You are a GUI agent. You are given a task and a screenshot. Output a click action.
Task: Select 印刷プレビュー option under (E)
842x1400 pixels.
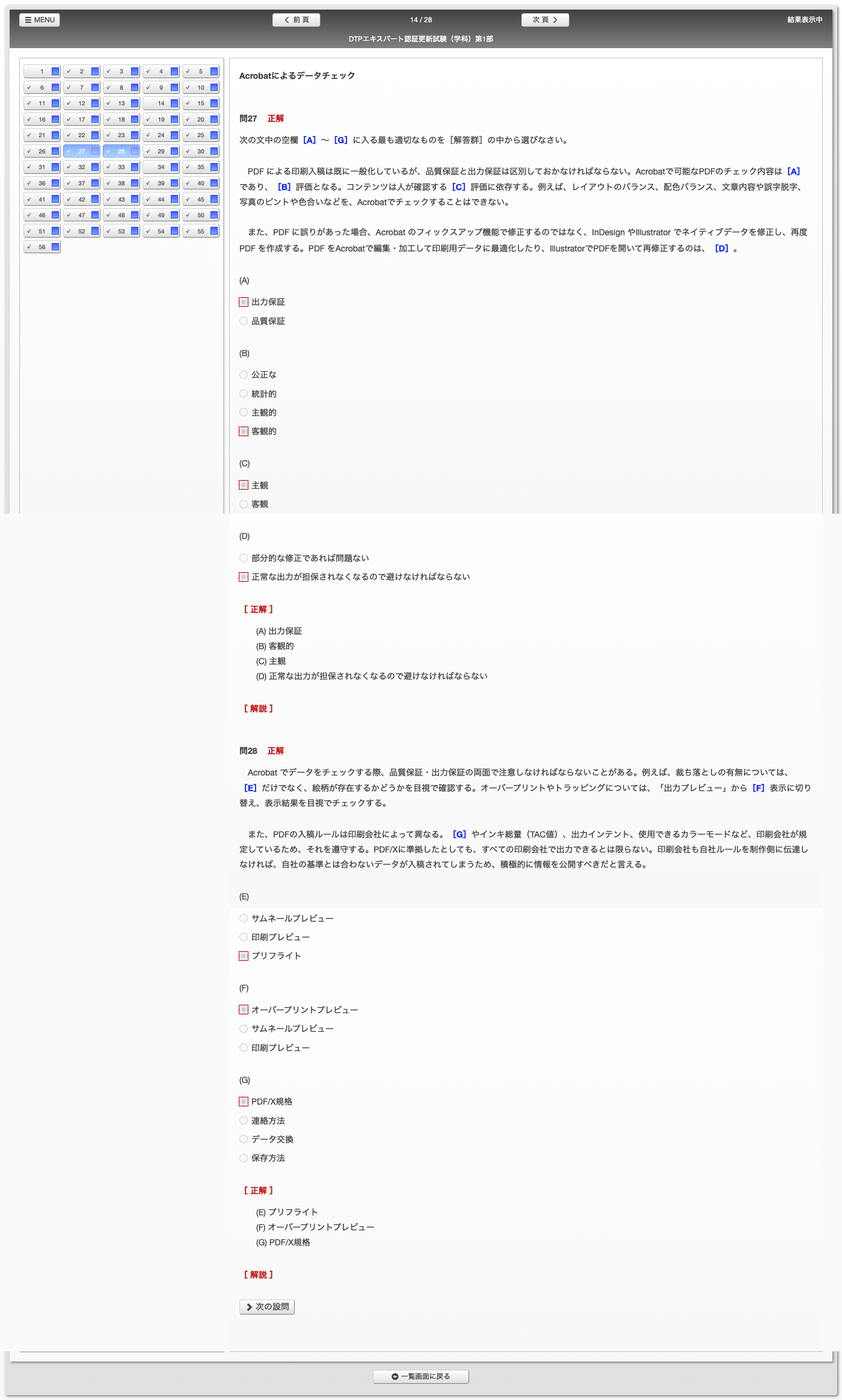[244, 937]
